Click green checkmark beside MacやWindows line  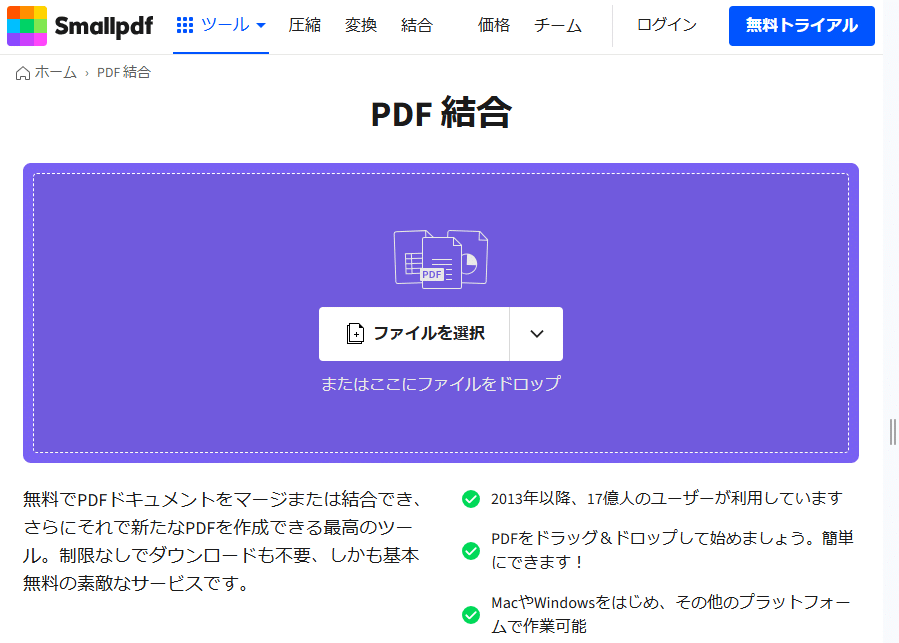pyautogui.click(x=471, y=615)
